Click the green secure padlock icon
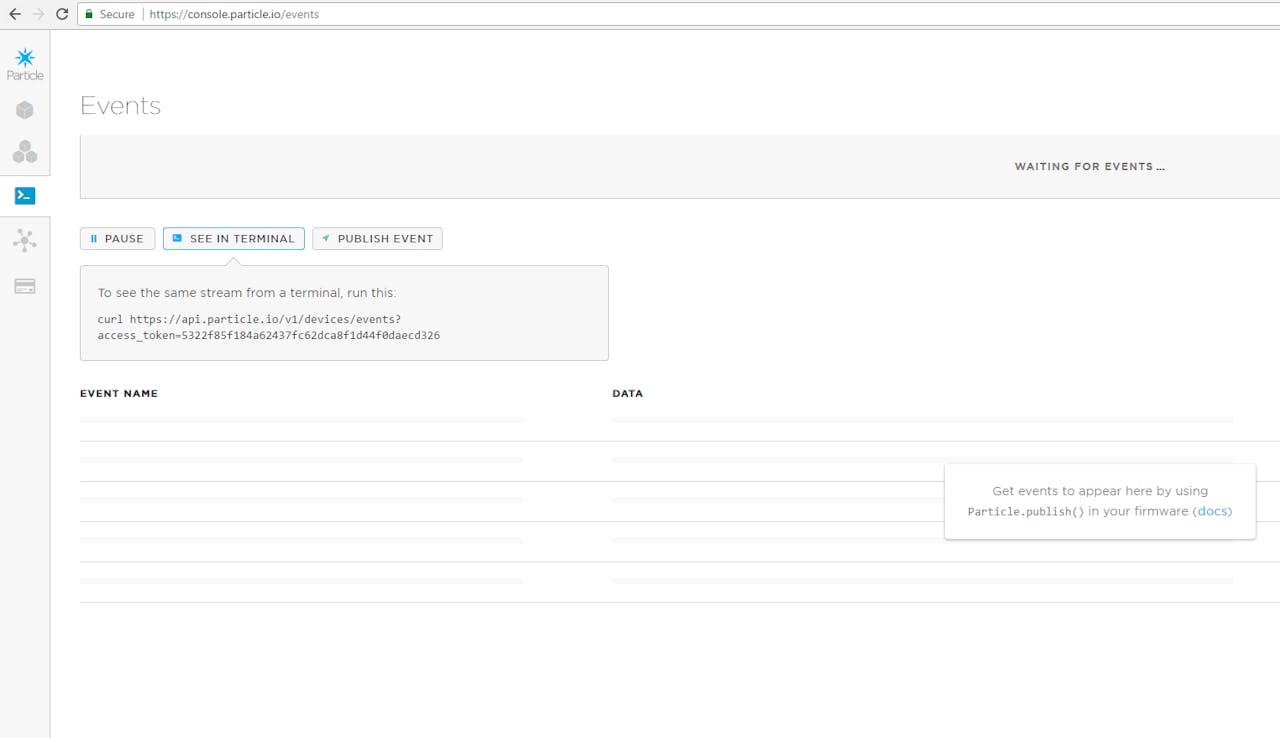1280x738 pixels. point(89,15)
